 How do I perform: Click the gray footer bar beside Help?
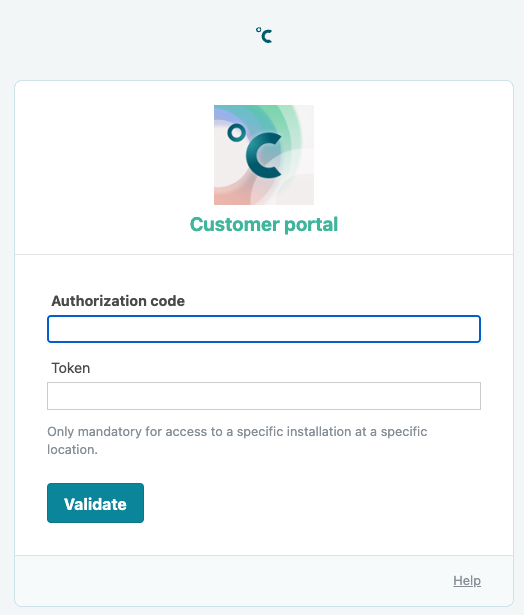[x=234, y=580]
